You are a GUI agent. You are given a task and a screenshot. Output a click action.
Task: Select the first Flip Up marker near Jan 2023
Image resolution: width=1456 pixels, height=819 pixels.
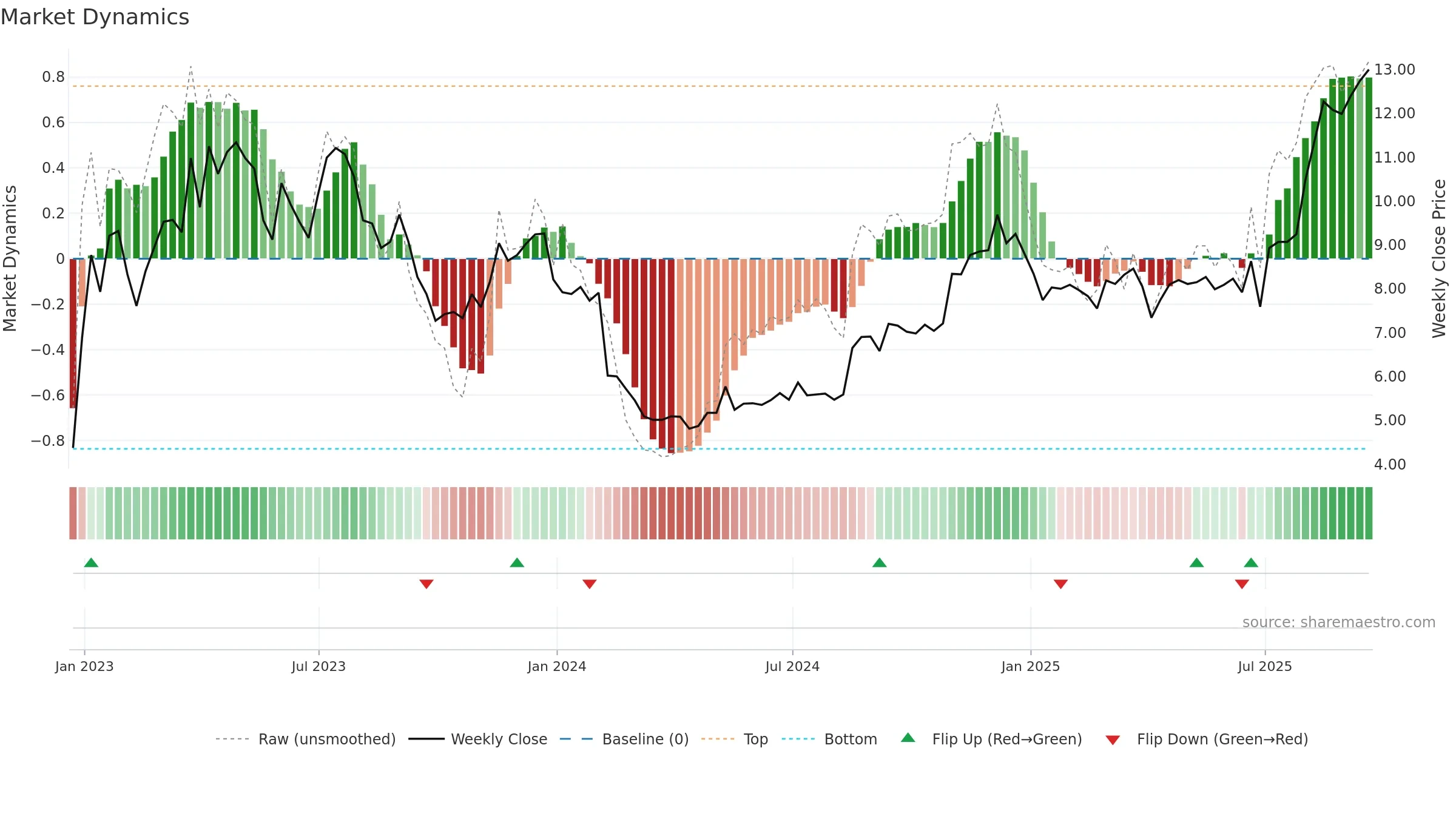tap(91, 562)
